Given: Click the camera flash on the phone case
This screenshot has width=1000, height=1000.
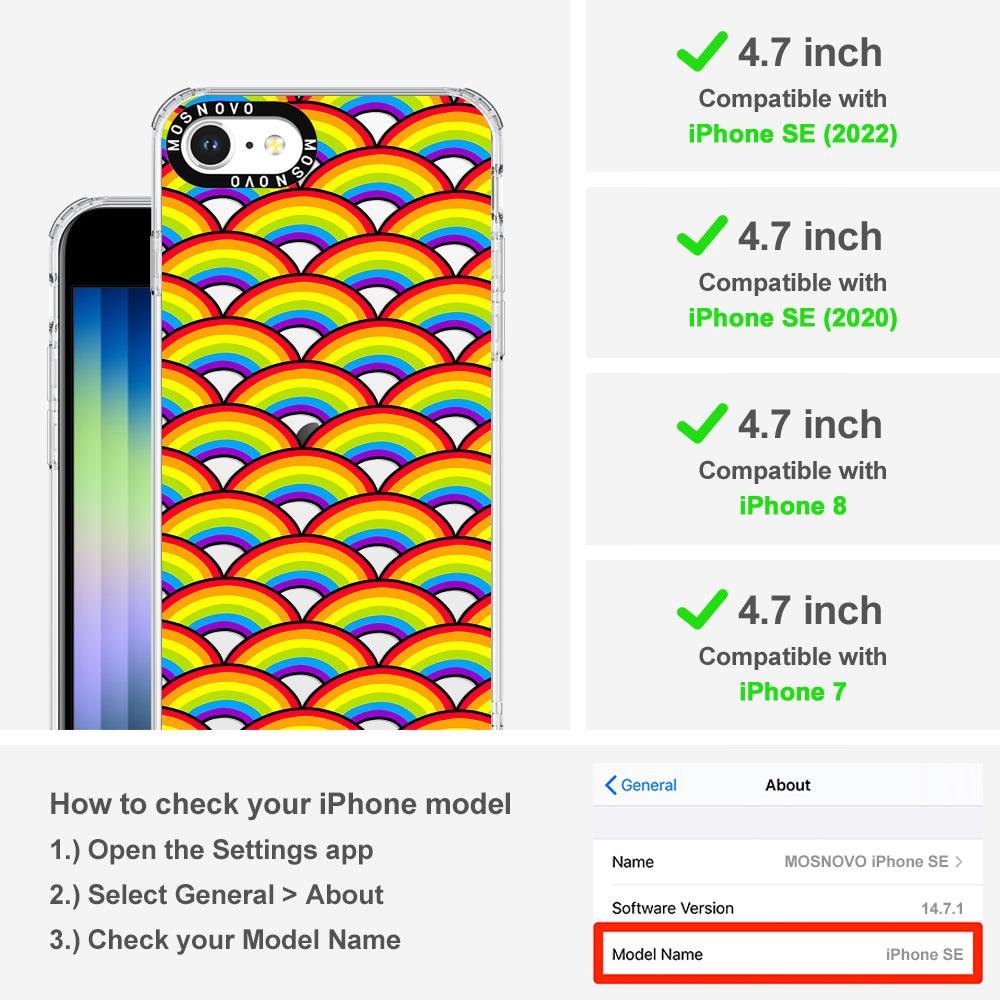Looking at the screenshot, I should 275,145.
